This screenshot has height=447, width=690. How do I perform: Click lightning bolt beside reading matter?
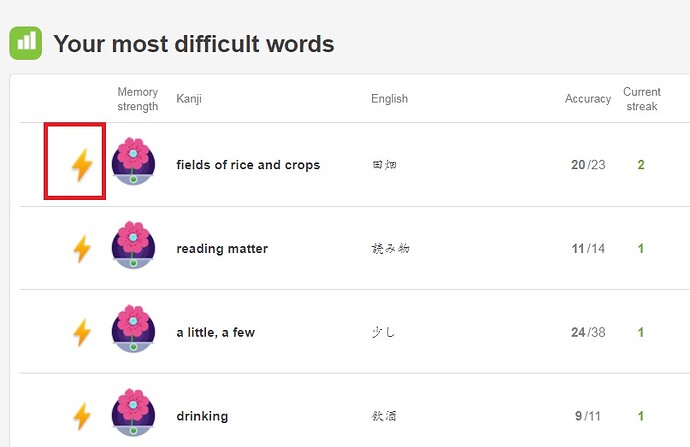coord(82,249)
